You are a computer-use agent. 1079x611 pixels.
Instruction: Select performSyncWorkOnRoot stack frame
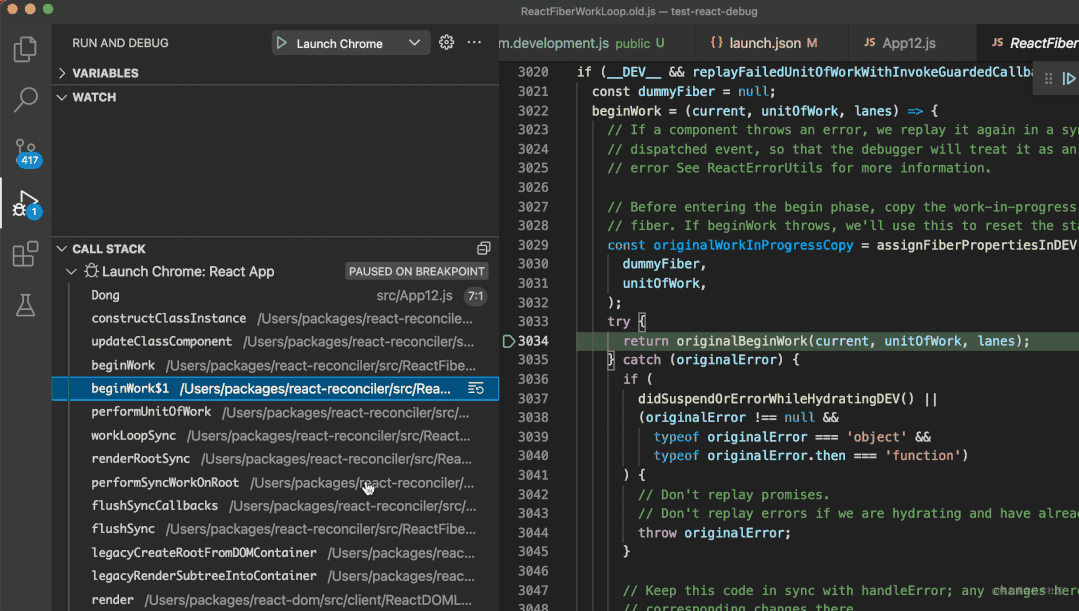click(x=275, y=482)
